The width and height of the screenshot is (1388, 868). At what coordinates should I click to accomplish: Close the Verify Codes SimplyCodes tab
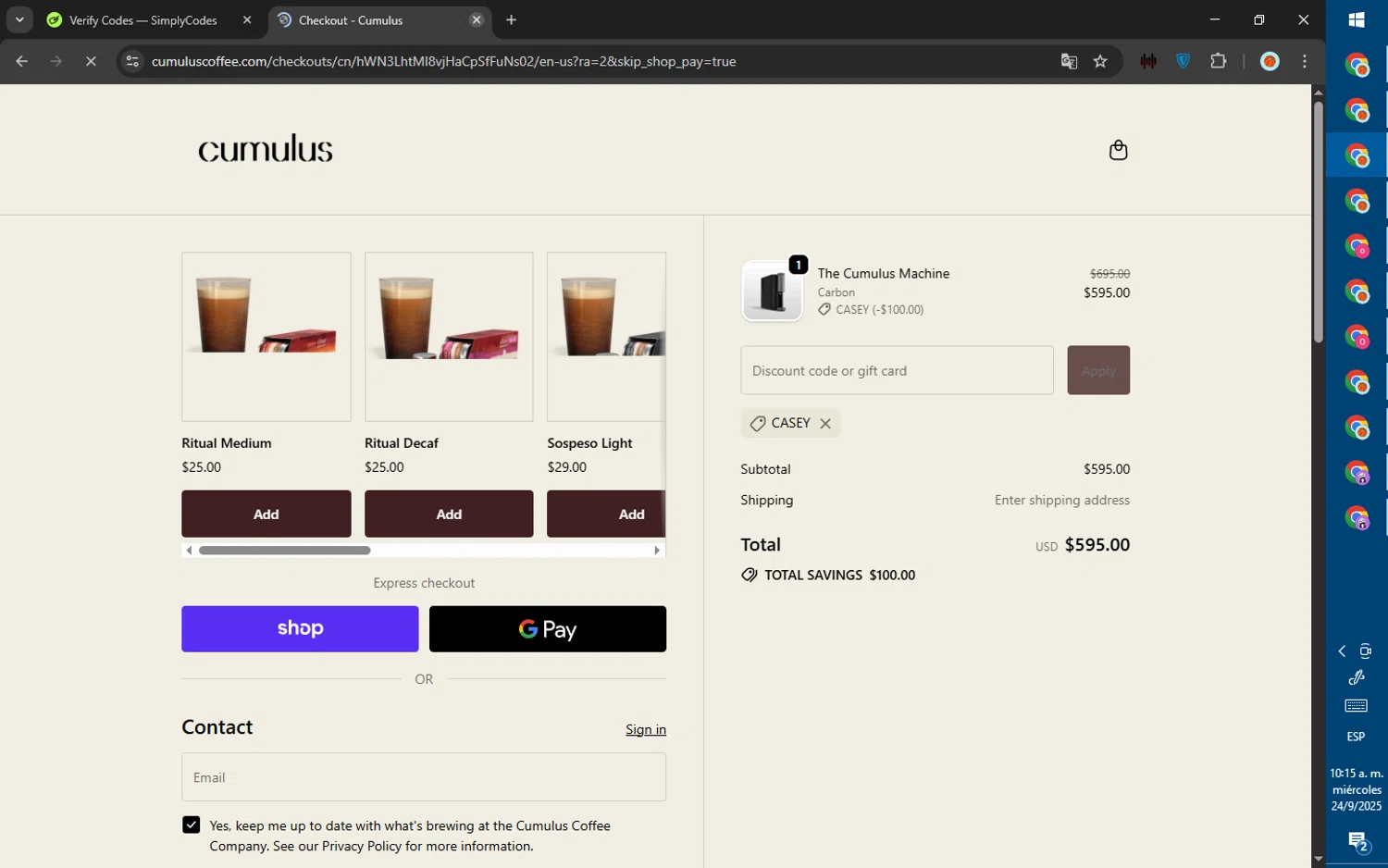(x=246, y=19)
